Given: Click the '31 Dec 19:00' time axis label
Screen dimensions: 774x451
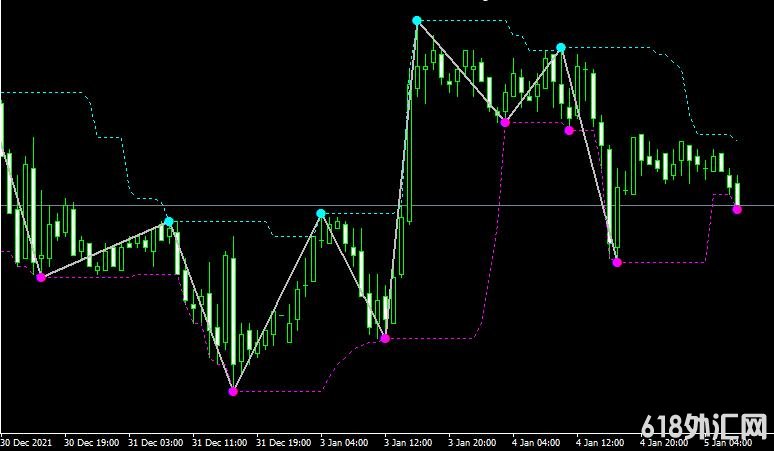Looking at the screenshot, I should (284, 443).
